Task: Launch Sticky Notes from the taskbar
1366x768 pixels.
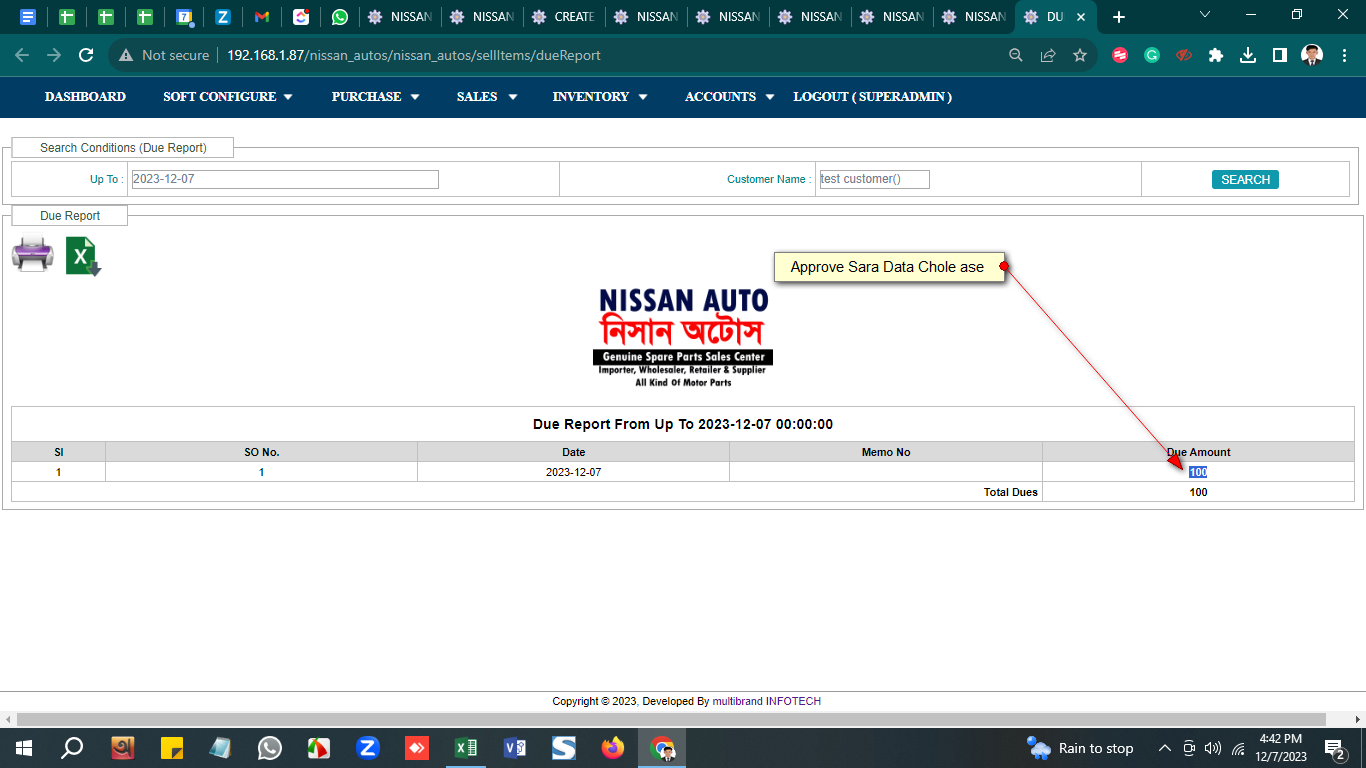Action: click(x=172, y=748)
